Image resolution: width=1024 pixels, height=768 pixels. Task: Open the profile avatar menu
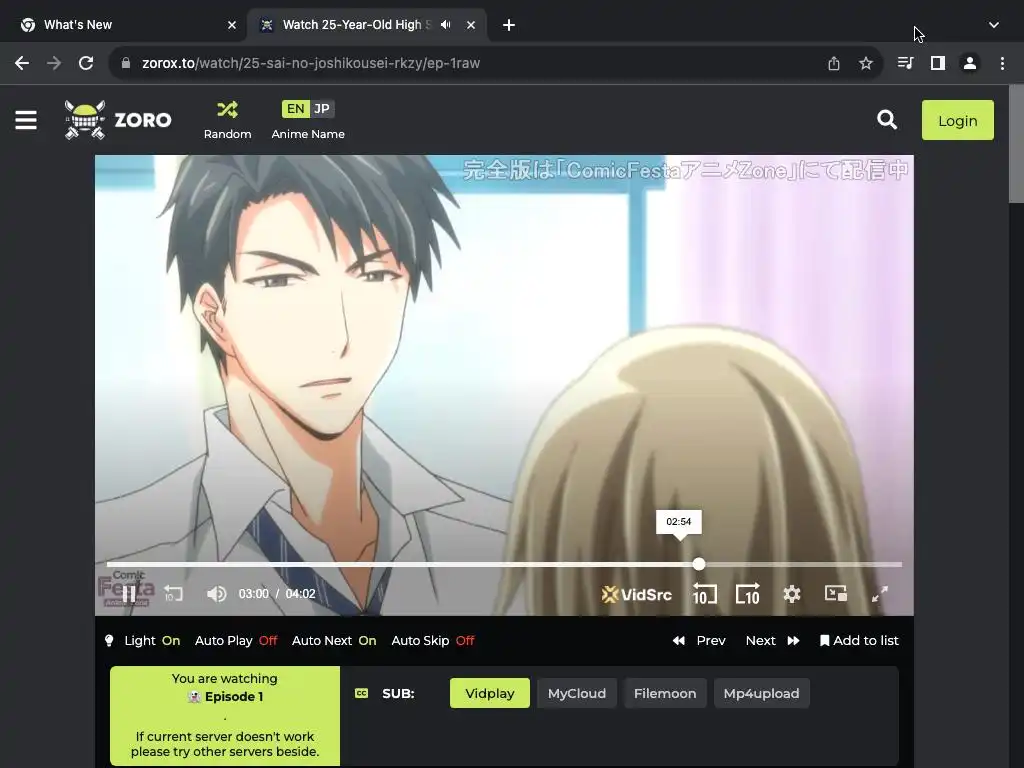[970, 63]
